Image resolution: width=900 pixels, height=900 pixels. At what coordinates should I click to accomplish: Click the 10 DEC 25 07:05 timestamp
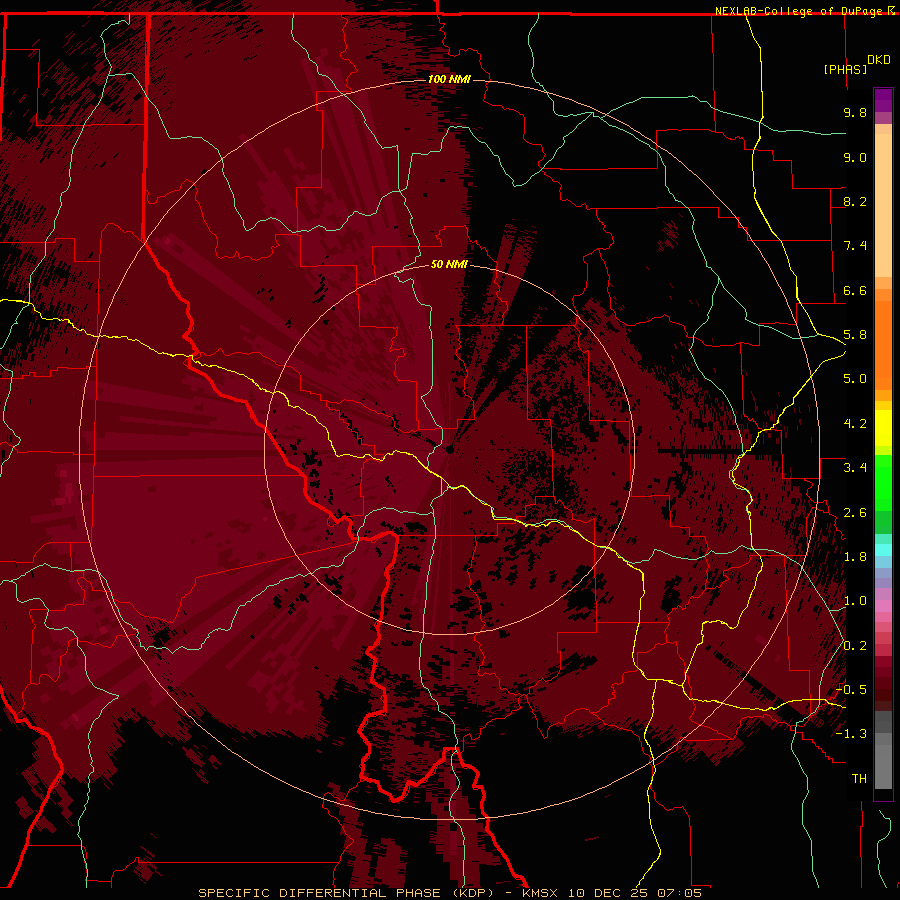tap(635, 893)
